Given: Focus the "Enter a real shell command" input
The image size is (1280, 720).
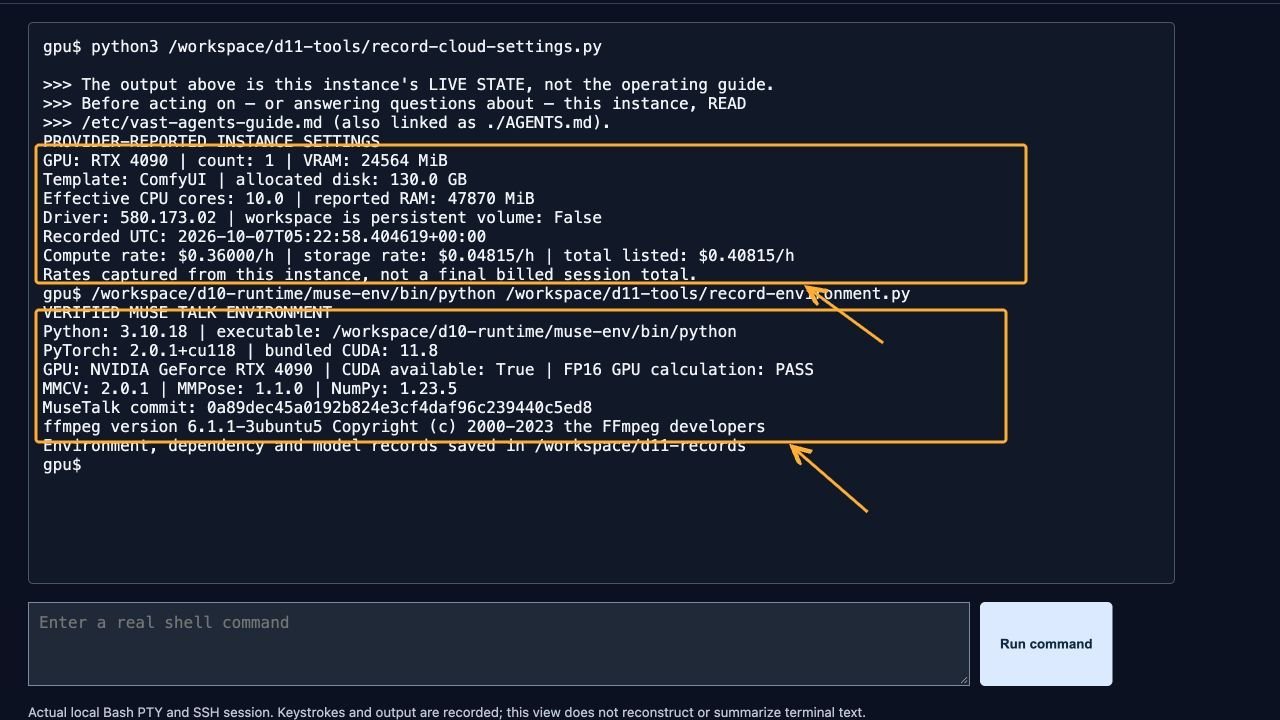Looking at the screenshot, I should pos(498,644).
